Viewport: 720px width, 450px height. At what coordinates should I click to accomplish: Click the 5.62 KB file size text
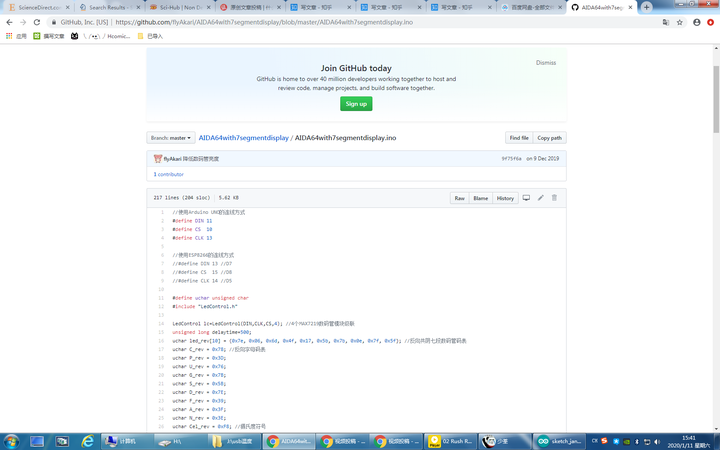(x=229, y=198)
